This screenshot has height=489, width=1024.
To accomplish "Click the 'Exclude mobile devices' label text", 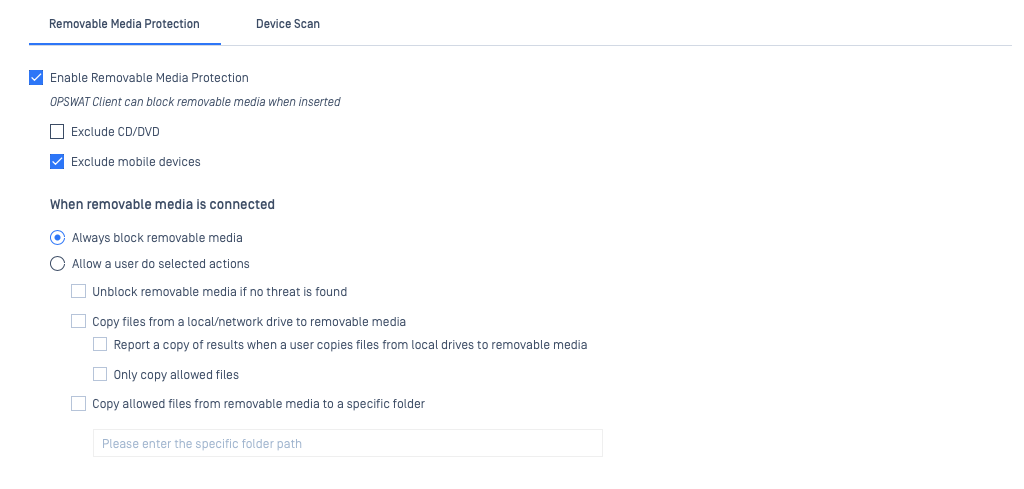I will [136, 162].
